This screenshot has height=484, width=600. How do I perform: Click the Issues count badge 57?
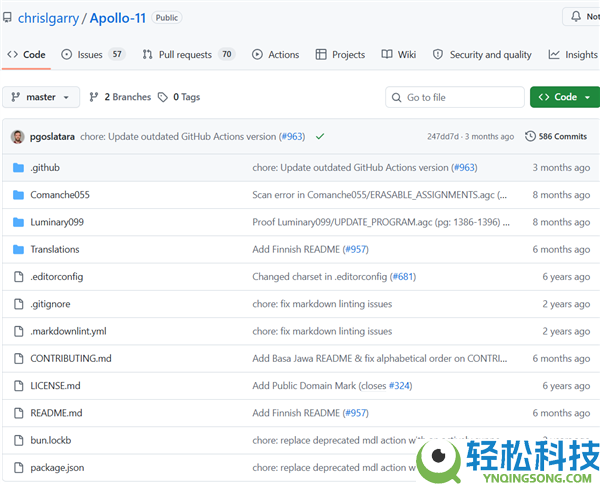(x=117, y=54)
